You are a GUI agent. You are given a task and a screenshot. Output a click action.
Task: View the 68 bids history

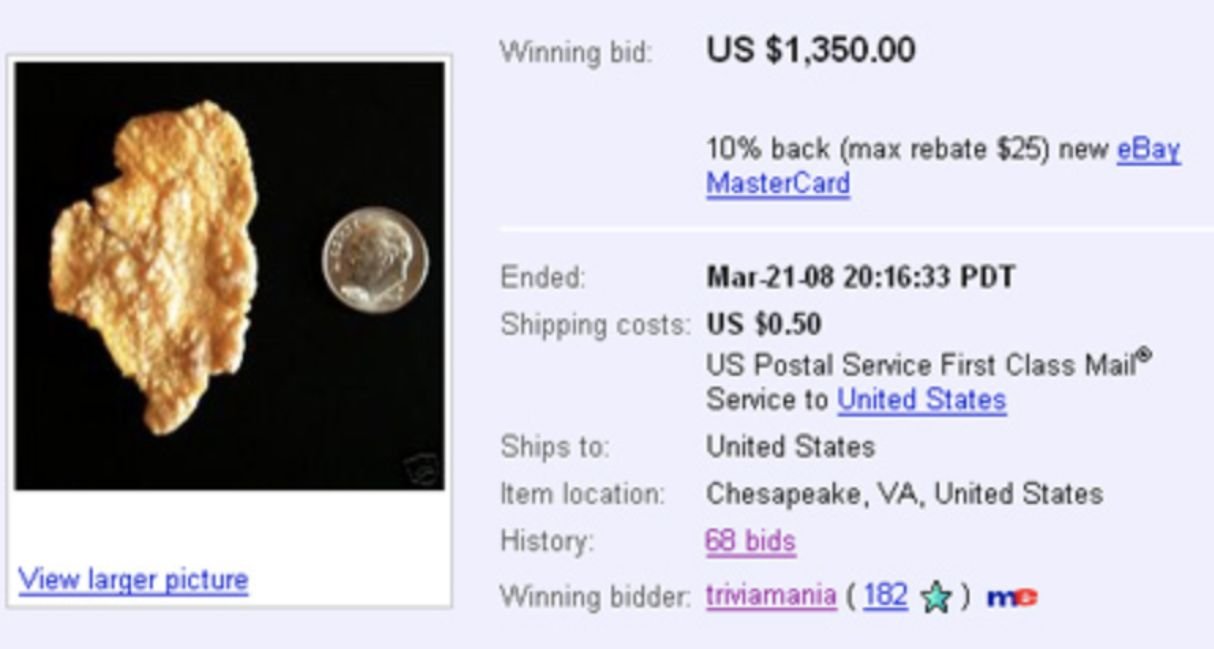pos(750,542)
